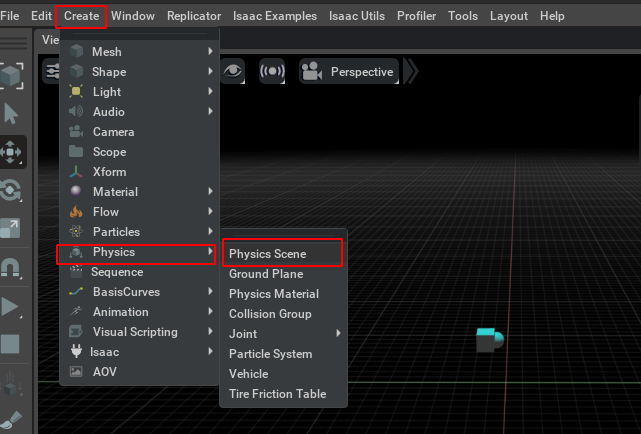Click the Audio speaker icon
The height and width of the screenshot is (434, 641).
pos(76,112)
